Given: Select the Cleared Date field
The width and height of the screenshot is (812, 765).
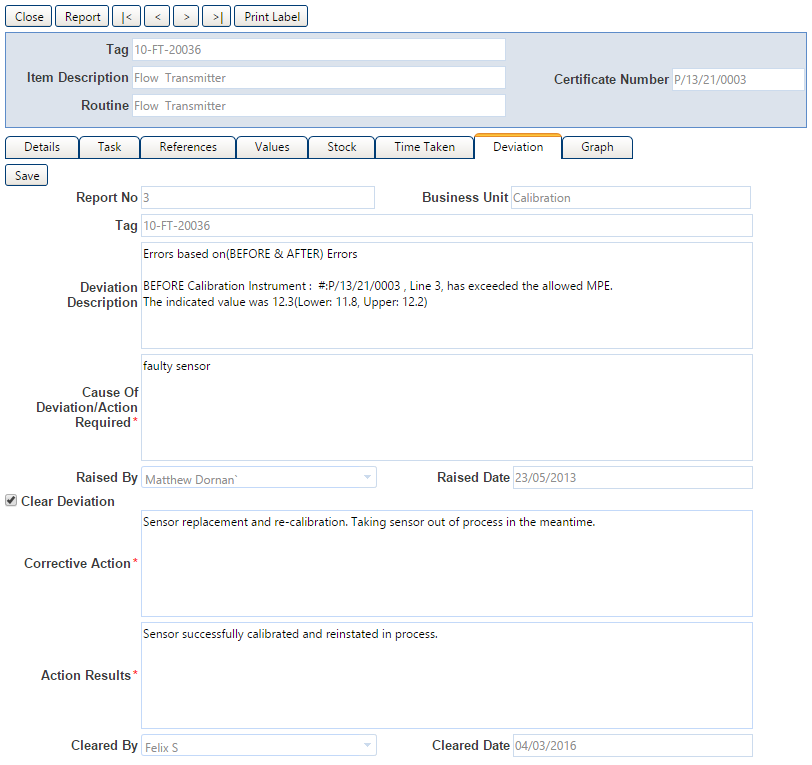Looking at the screenshot, I should (x=633, y=745).
